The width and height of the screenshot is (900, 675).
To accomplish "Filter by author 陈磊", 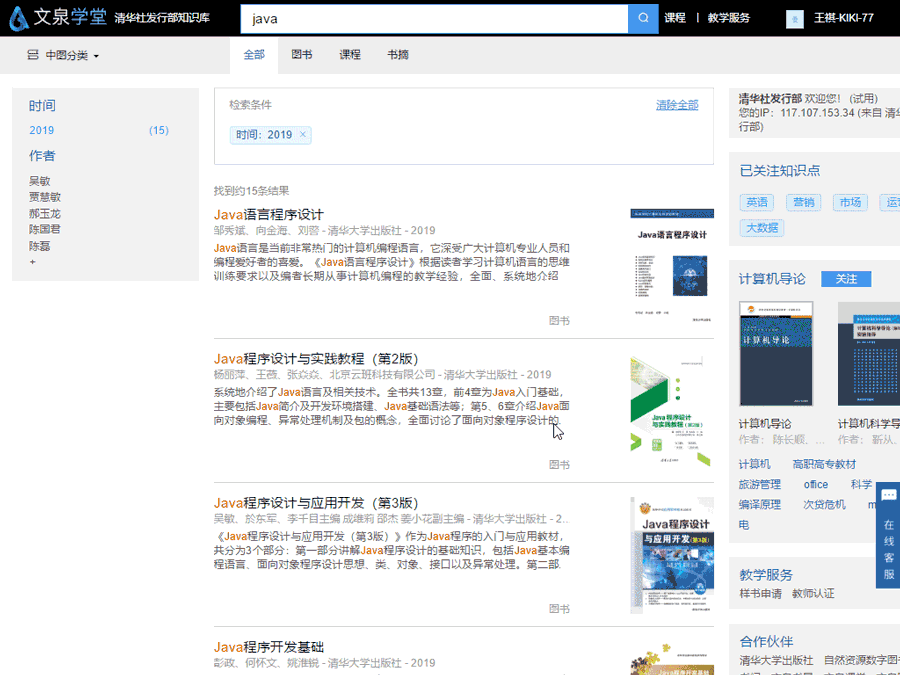I will [40, 246].
